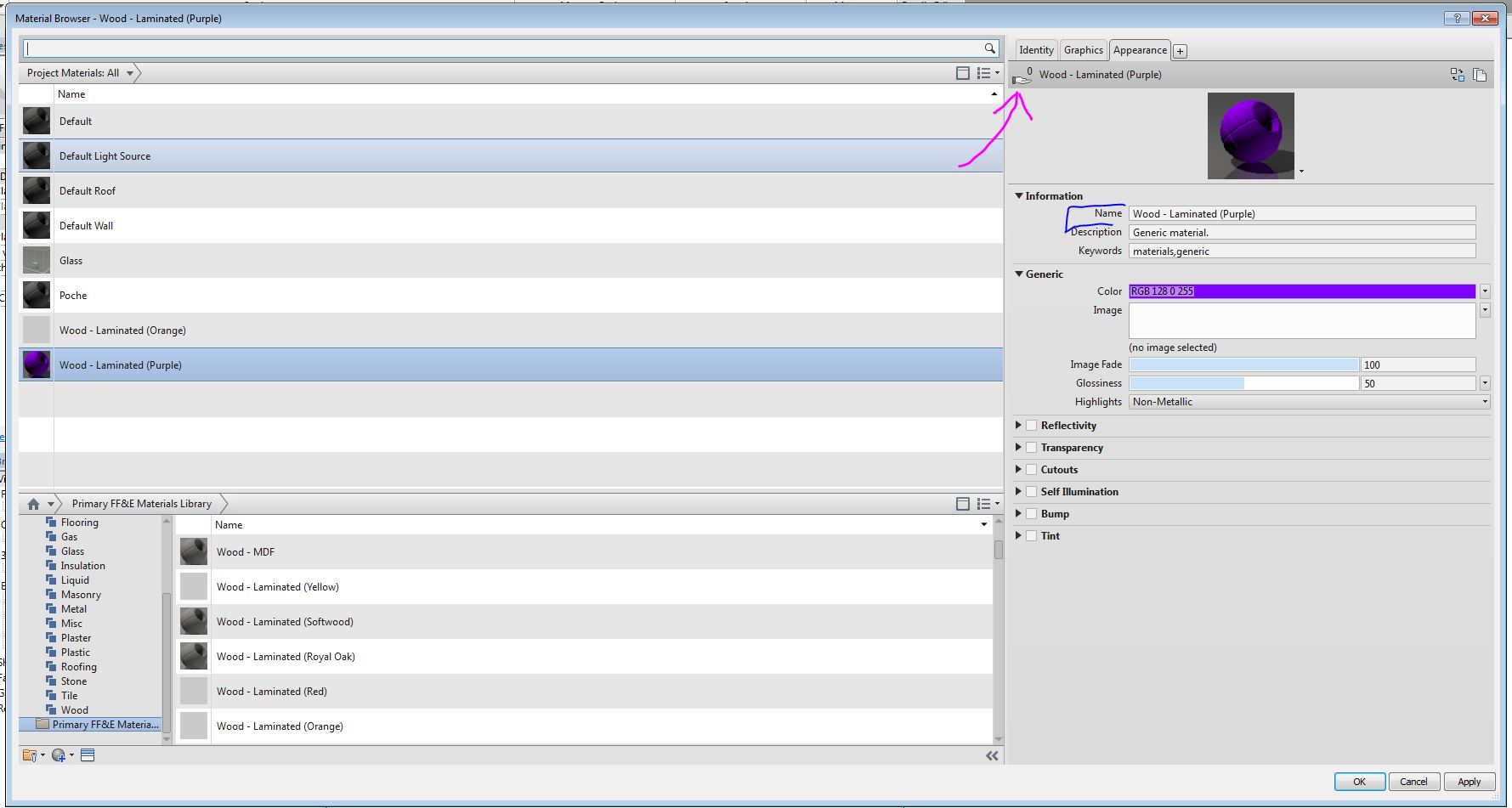Click the Poche material sphere thumbnail
The image size is (1512, 808).
coord(37,296)
